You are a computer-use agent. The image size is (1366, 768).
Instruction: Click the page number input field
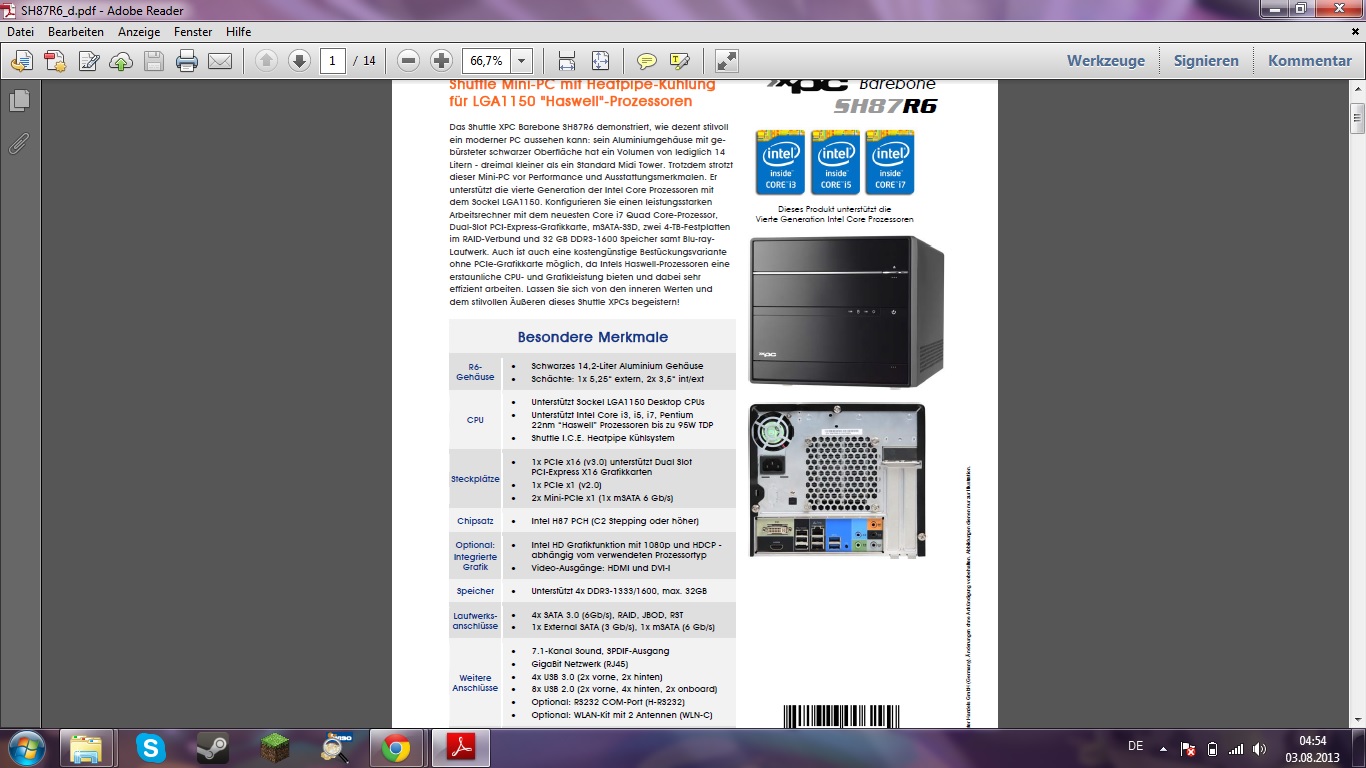pyautogui.click(x=333, y=61)
